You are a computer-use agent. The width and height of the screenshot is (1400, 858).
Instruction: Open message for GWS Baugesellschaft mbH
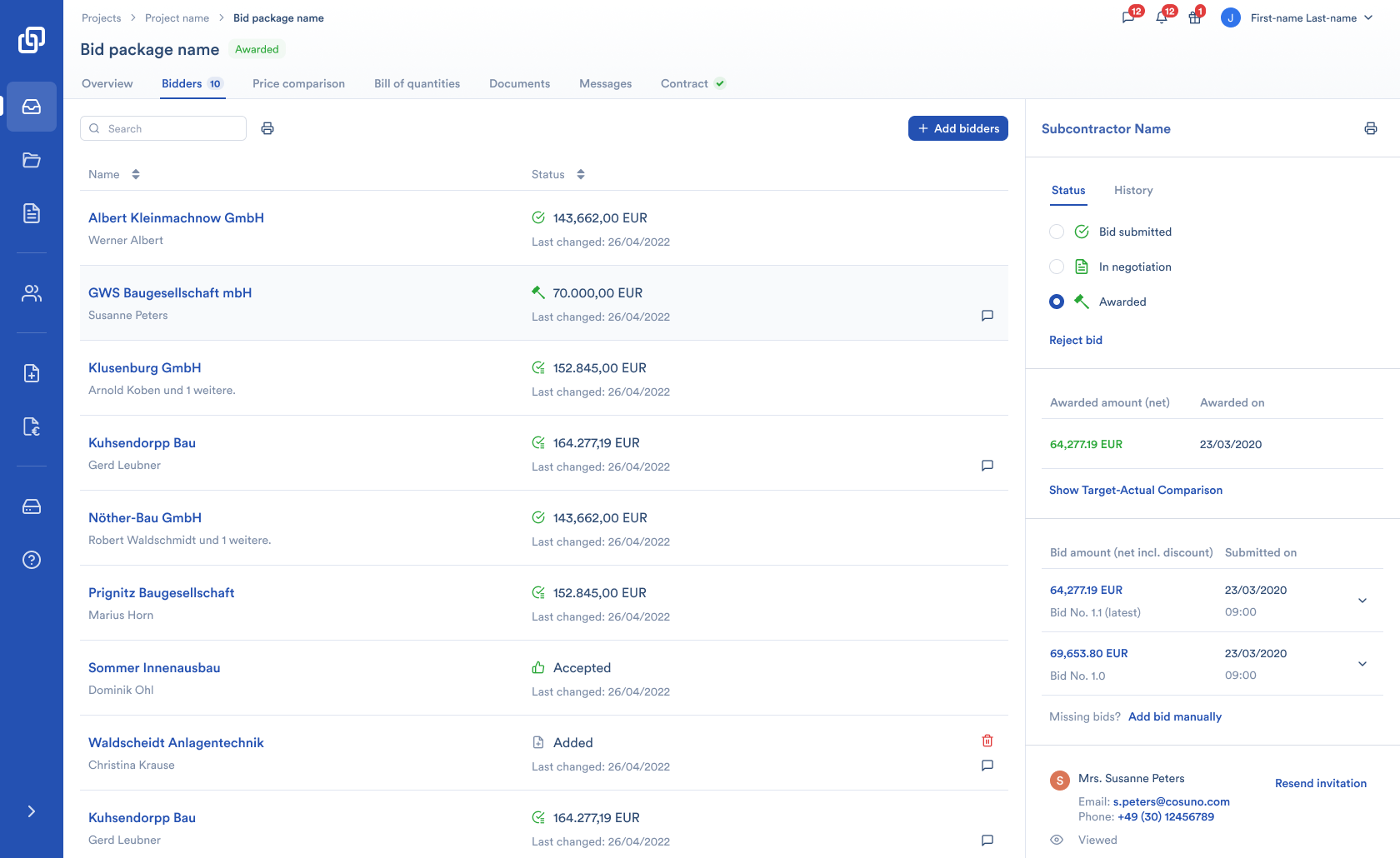(x=987, y=316)
